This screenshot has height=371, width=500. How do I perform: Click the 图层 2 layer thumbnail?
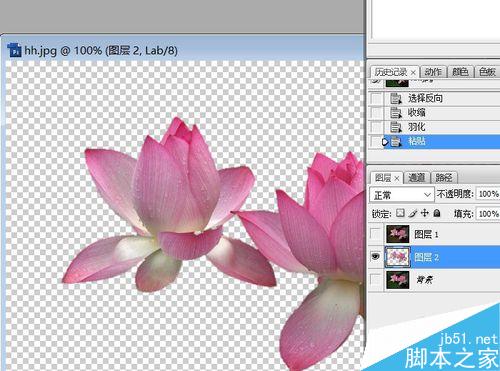(x=398, y=257)
